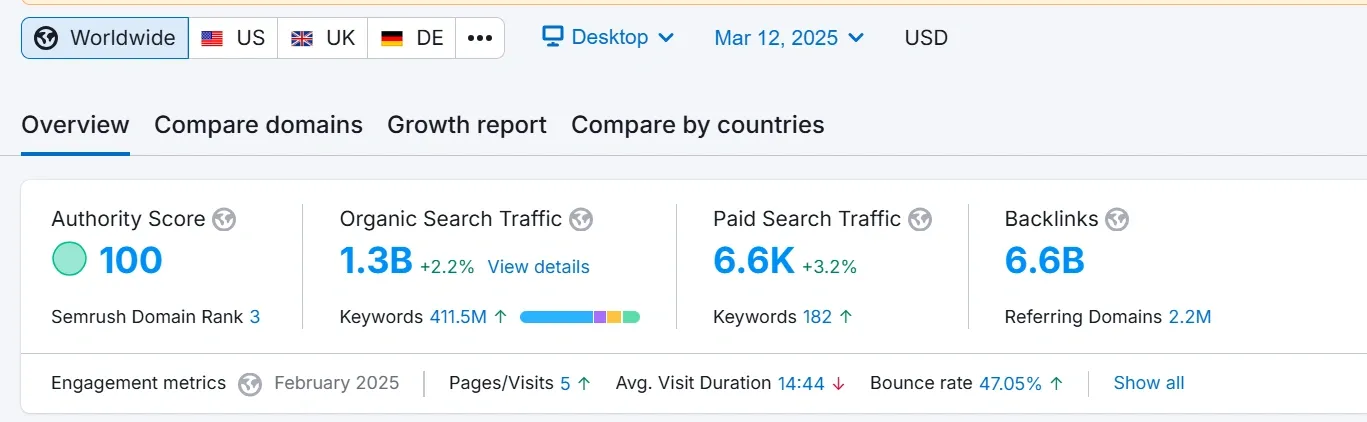Open paid Keywords 182 link
The image size is (1367, 422).
coord(817,317)
